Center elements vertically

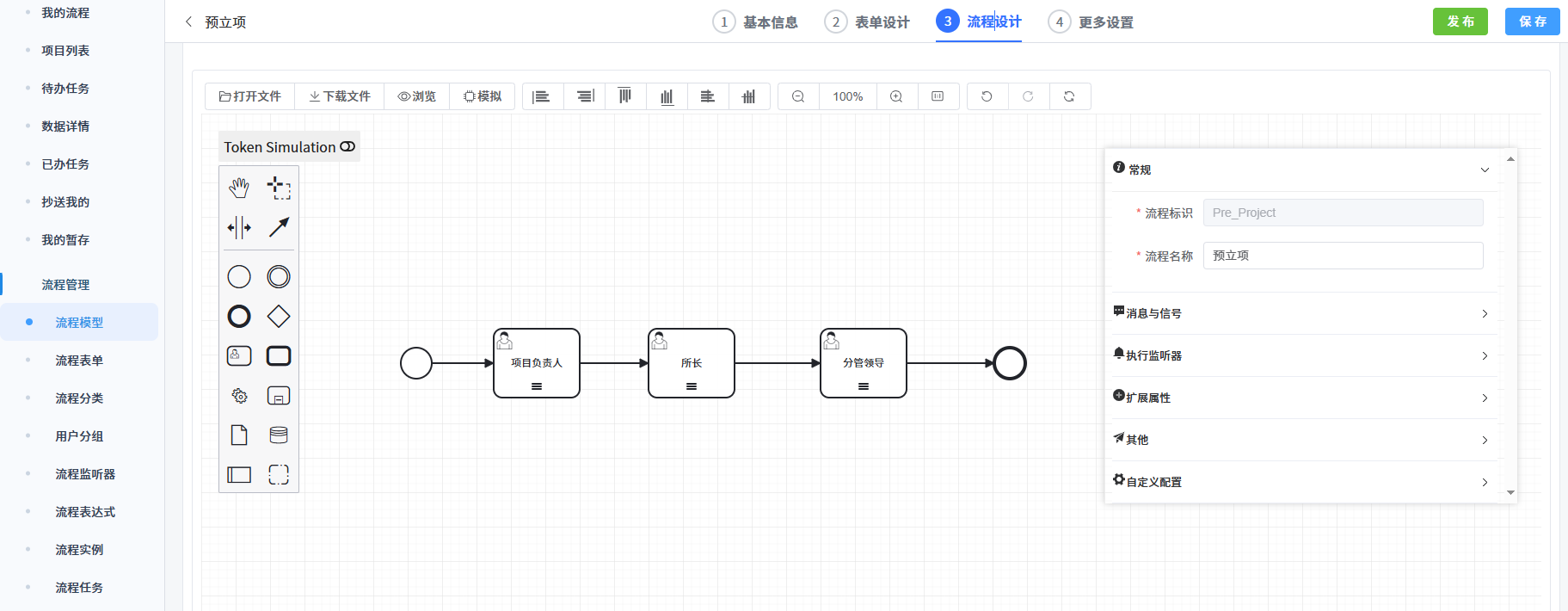[749, 96]
